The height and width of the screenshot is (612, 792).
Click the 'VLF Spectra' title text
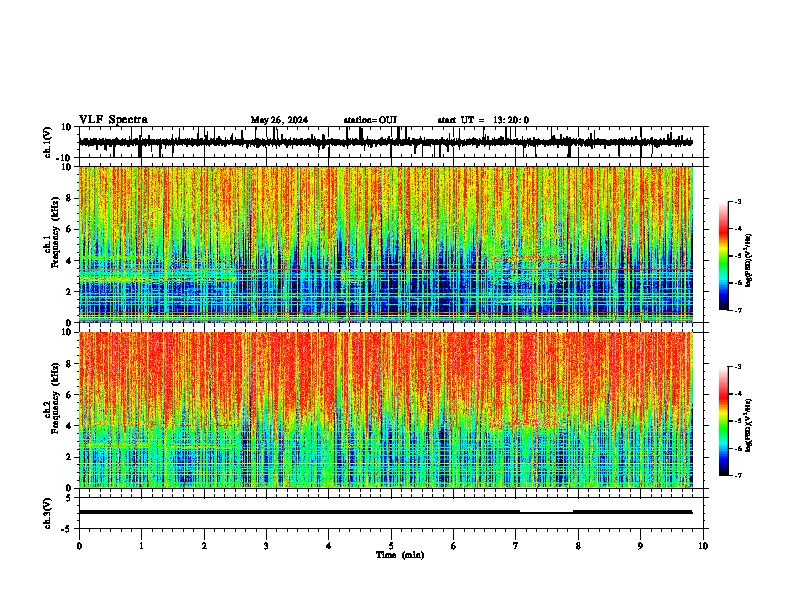tap(113, 120)
